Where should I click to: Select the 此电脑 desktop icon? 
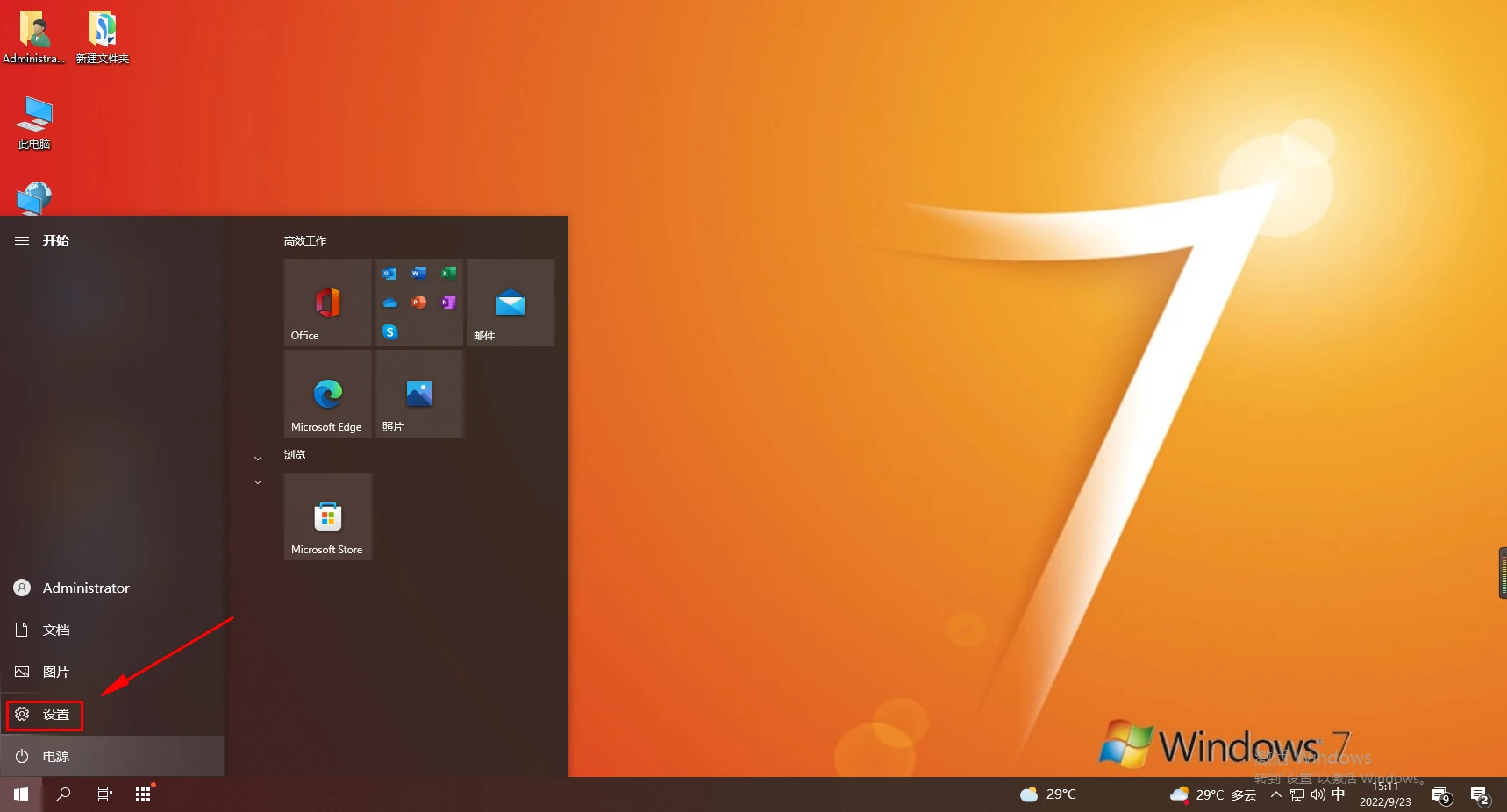pyautogui.click(x=34, y=123)
